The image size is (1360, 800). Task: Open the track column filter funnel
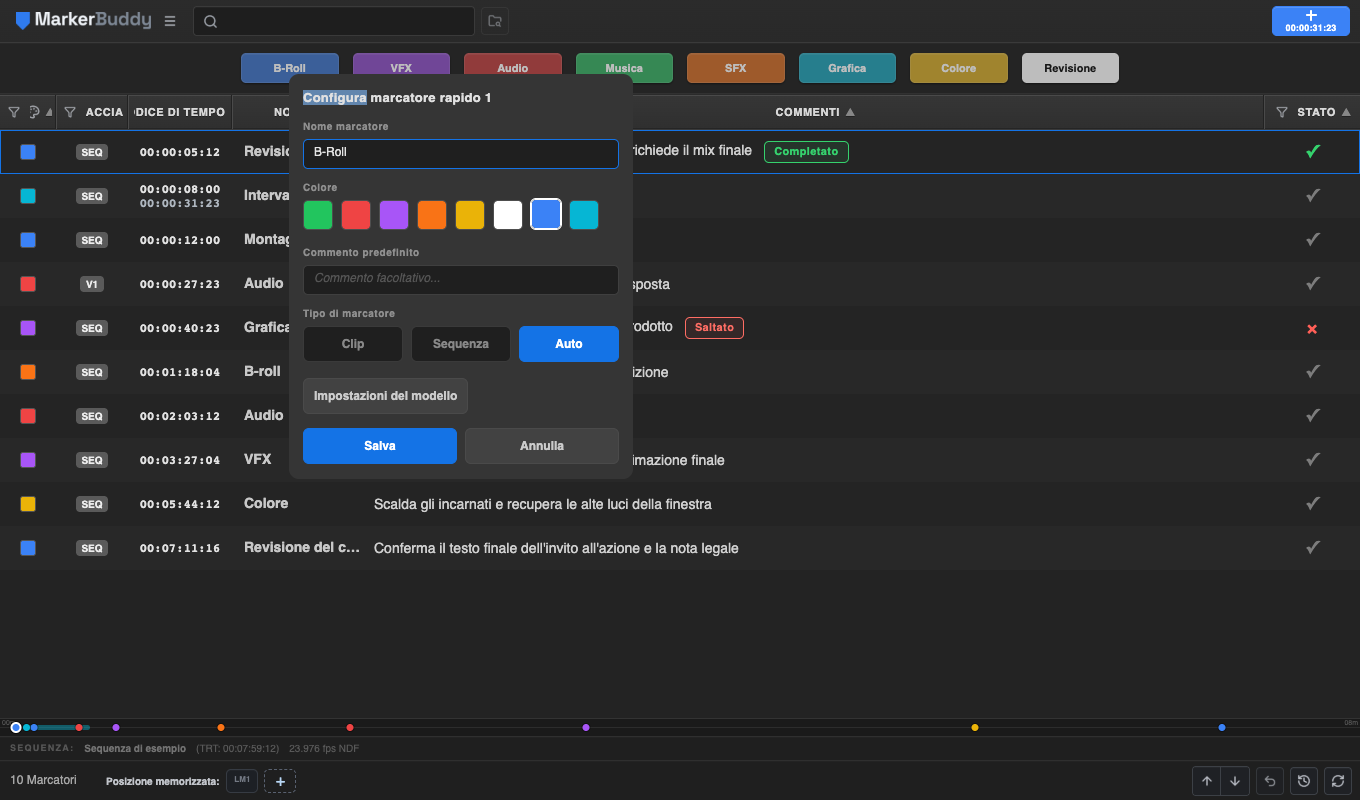pyautogui.click(x=70, y=112)
